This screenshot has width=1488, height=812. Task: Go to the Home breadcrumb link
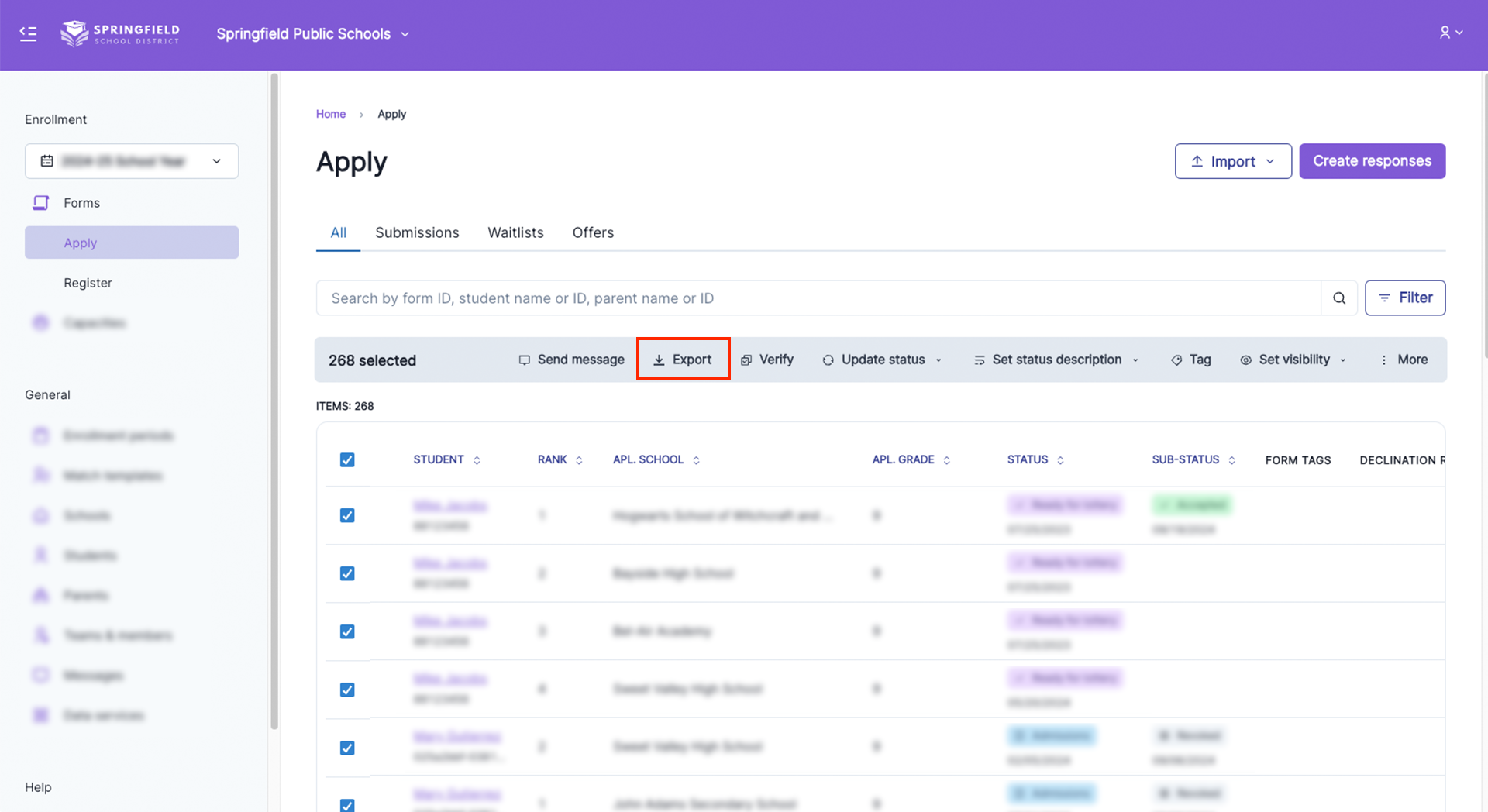(331, 114)
